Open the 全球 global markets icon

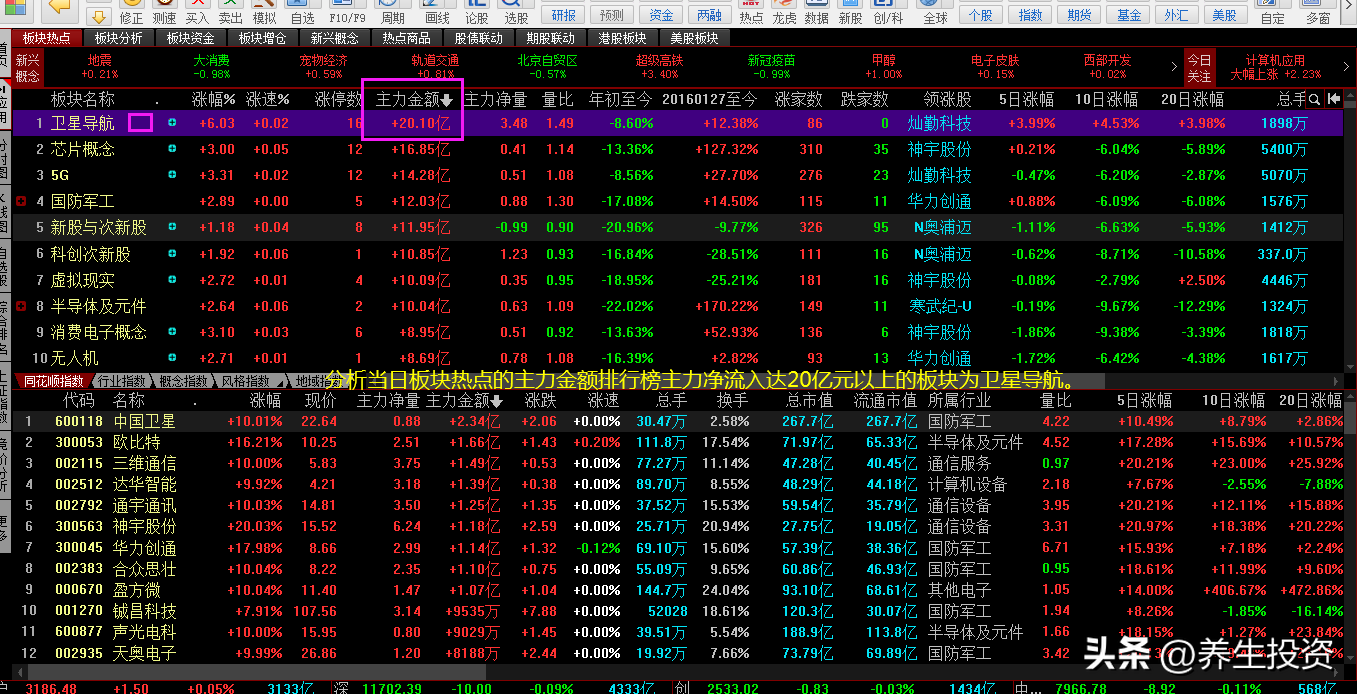pyautogui.click(x=935, y=13)
